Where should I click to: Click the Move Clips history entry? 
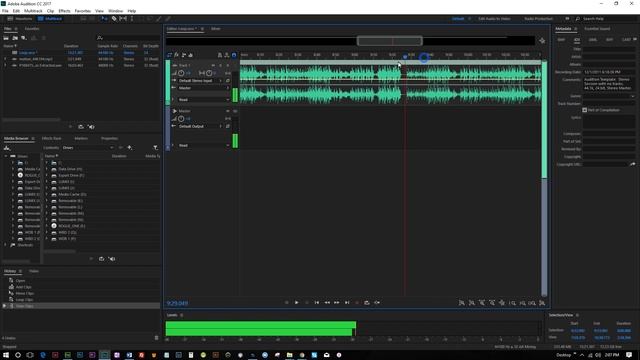point(24,293)
